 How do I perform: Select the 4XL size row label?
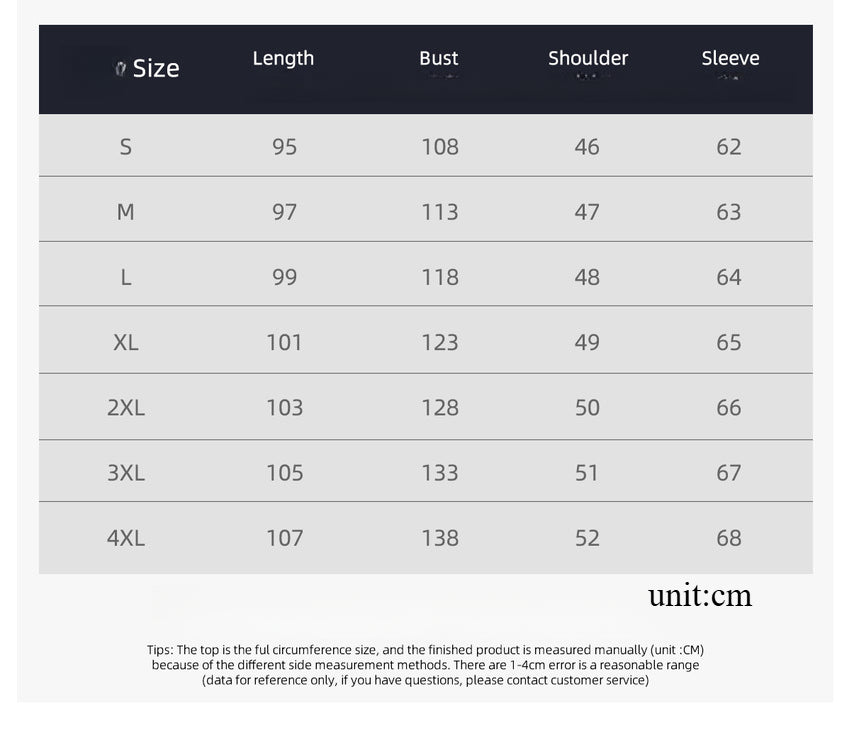[126, 538]
